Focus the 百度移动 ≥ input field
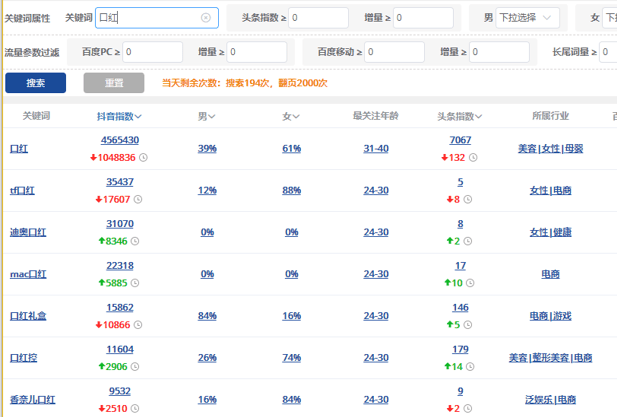Viewport: 617px width, 417px height. (395, 52)
